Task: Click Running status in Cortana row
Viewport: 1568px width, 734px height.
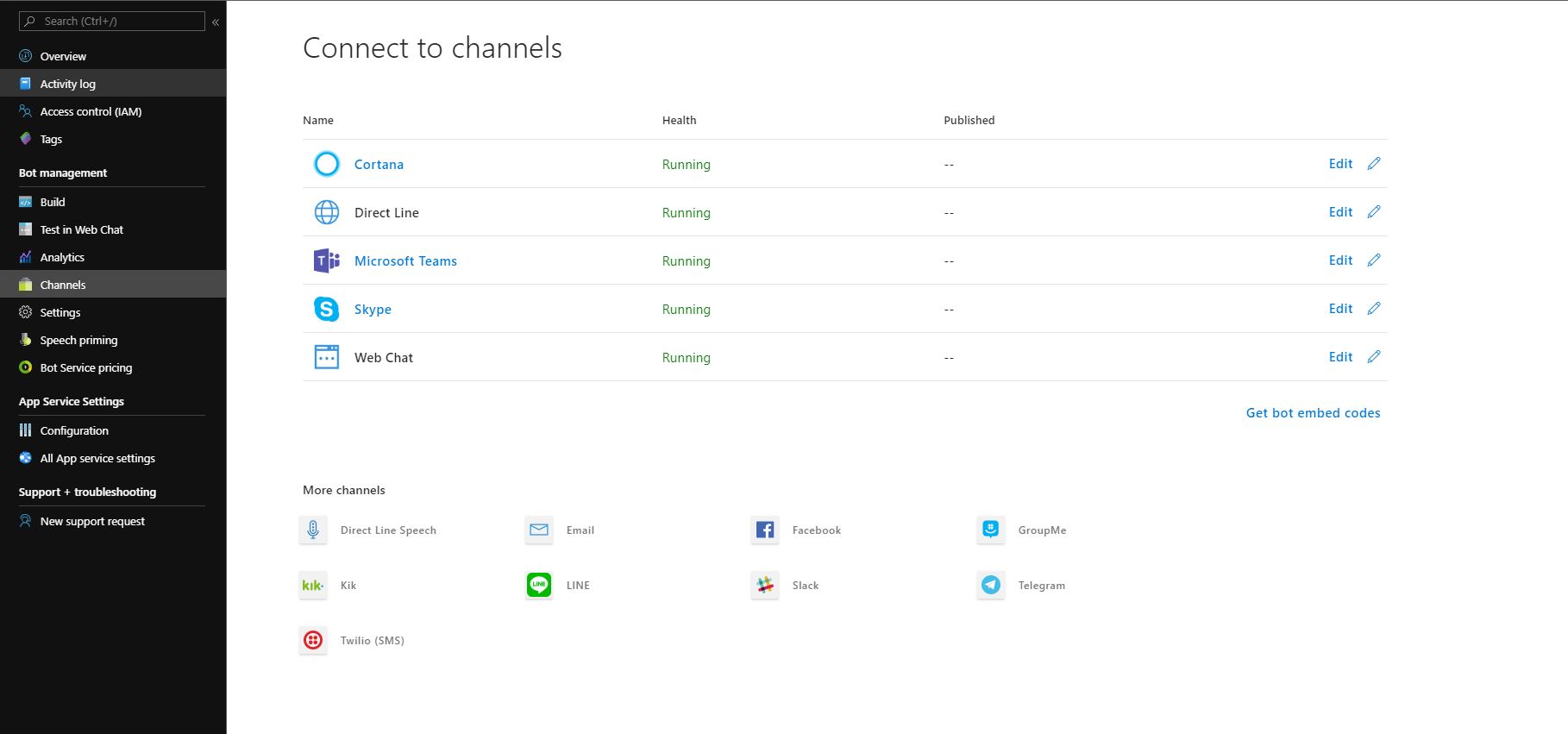Action: point(687,165)
